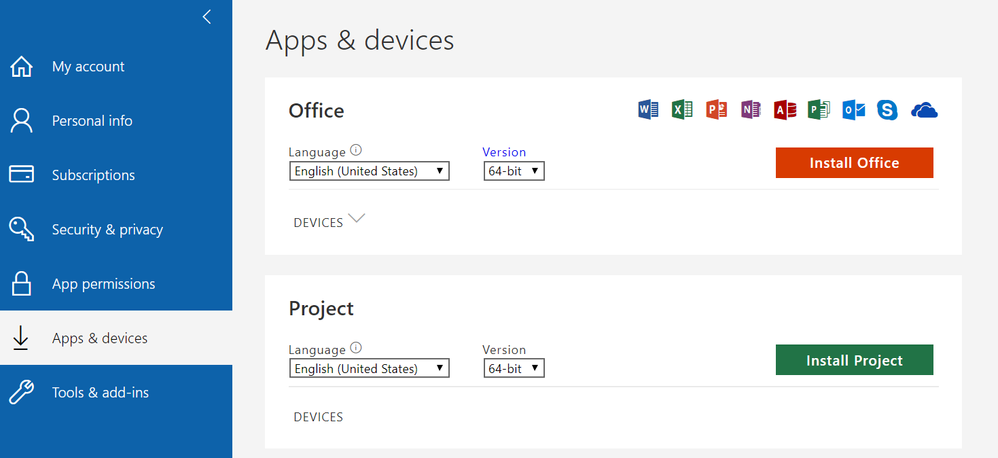Viewport: 998px width, 458px height.
Task: Click the Excel icon in Office card
Action: pyautogui.click(x=682, y=109)
